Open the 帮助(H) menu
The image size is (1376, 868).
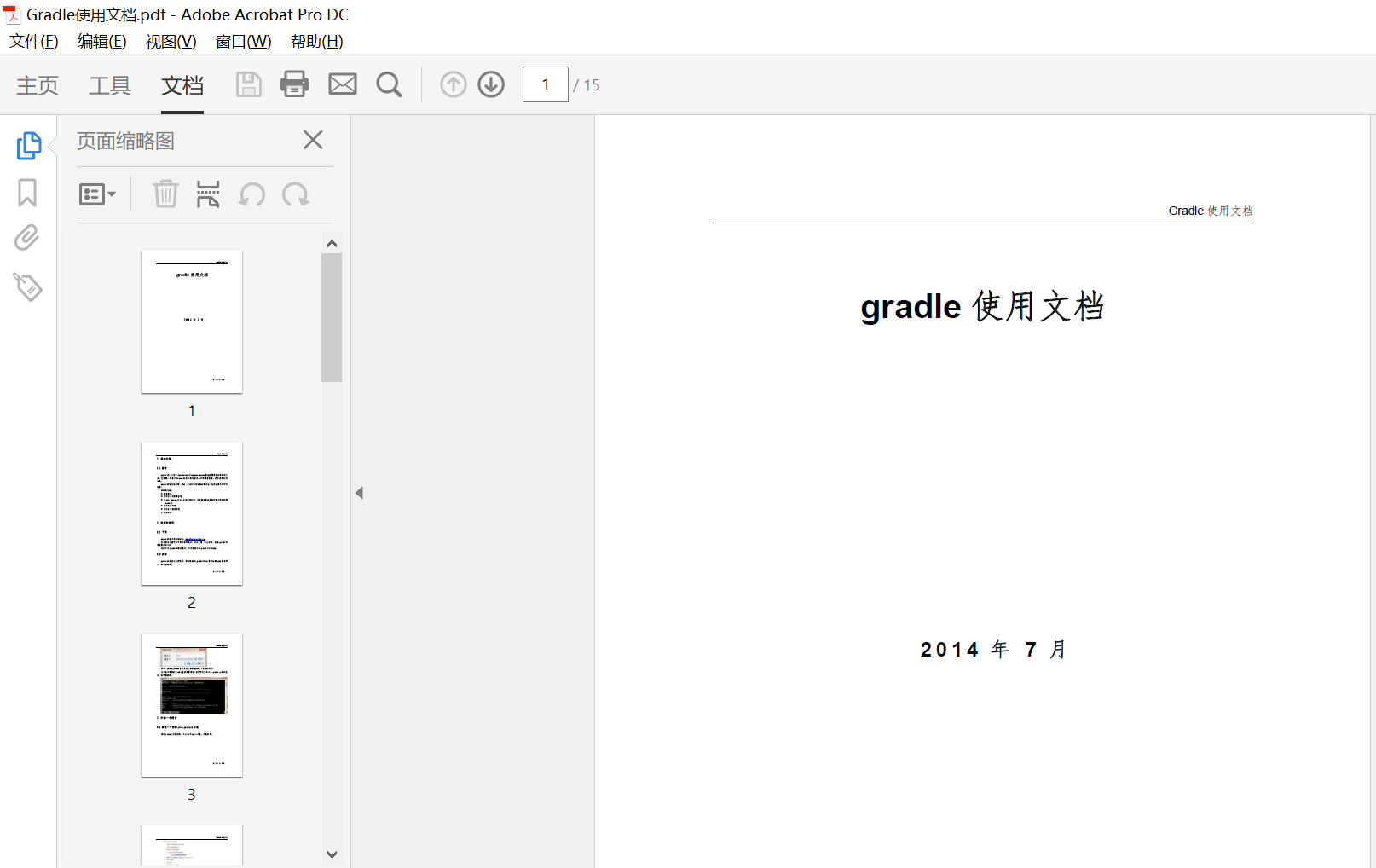(317, 41)
